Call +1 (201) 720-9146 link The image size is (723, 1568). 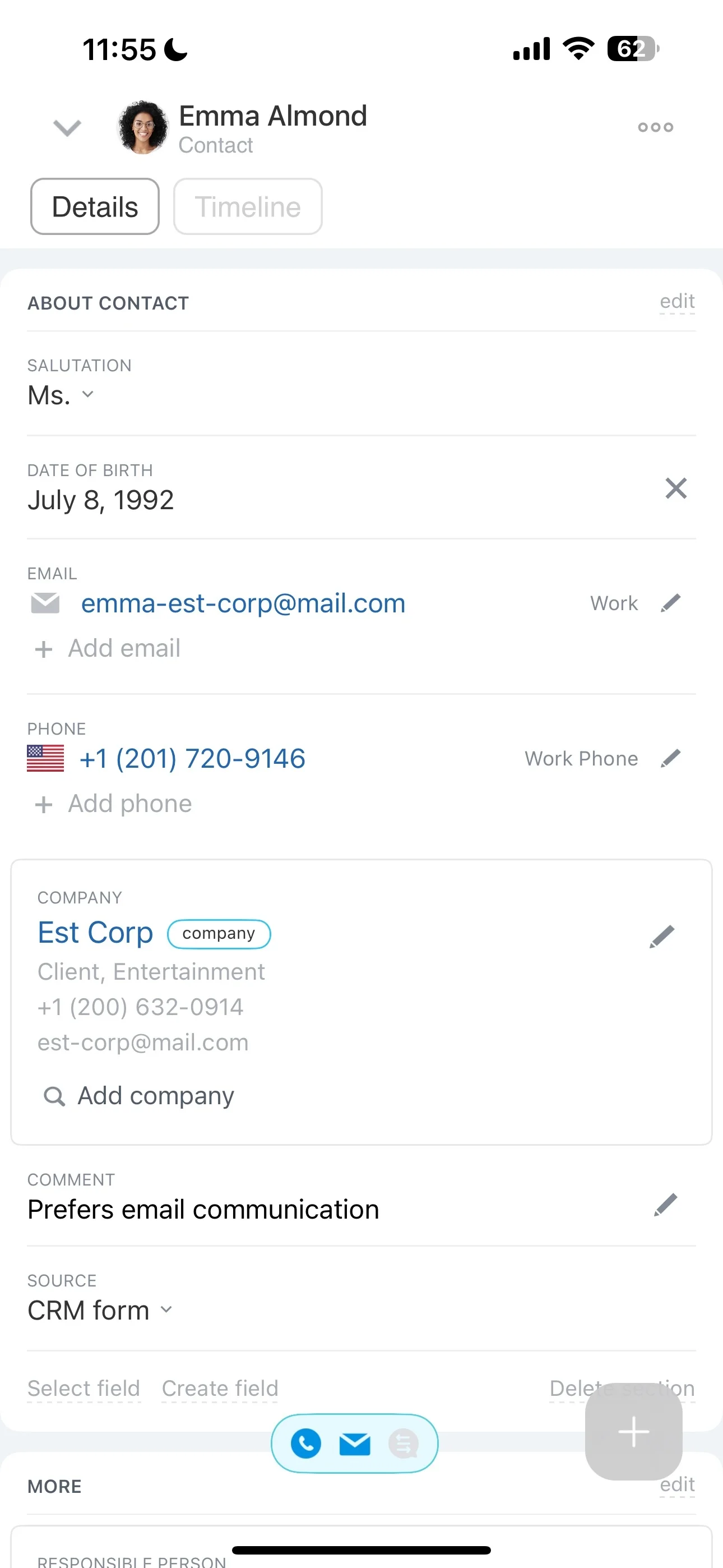(192, 758)
